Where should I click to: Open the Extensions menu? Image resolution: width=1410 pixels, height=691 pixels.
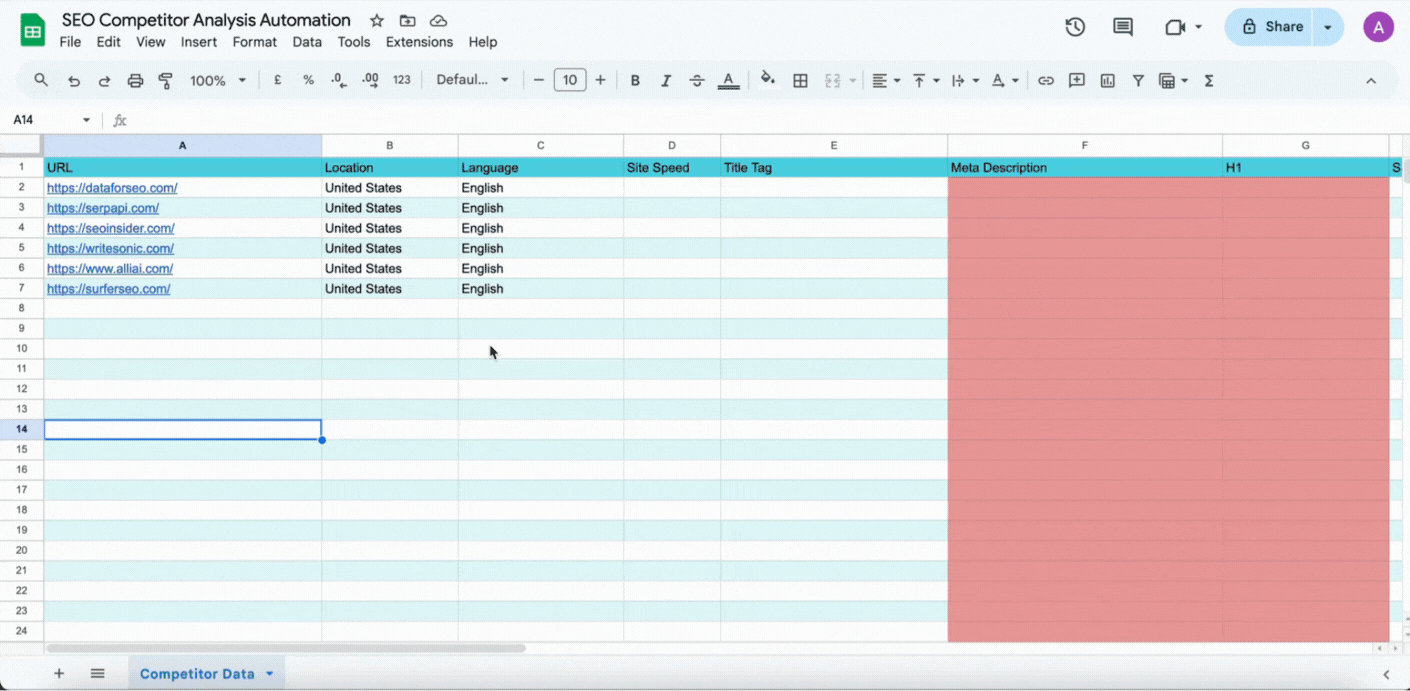click(419, 42)
